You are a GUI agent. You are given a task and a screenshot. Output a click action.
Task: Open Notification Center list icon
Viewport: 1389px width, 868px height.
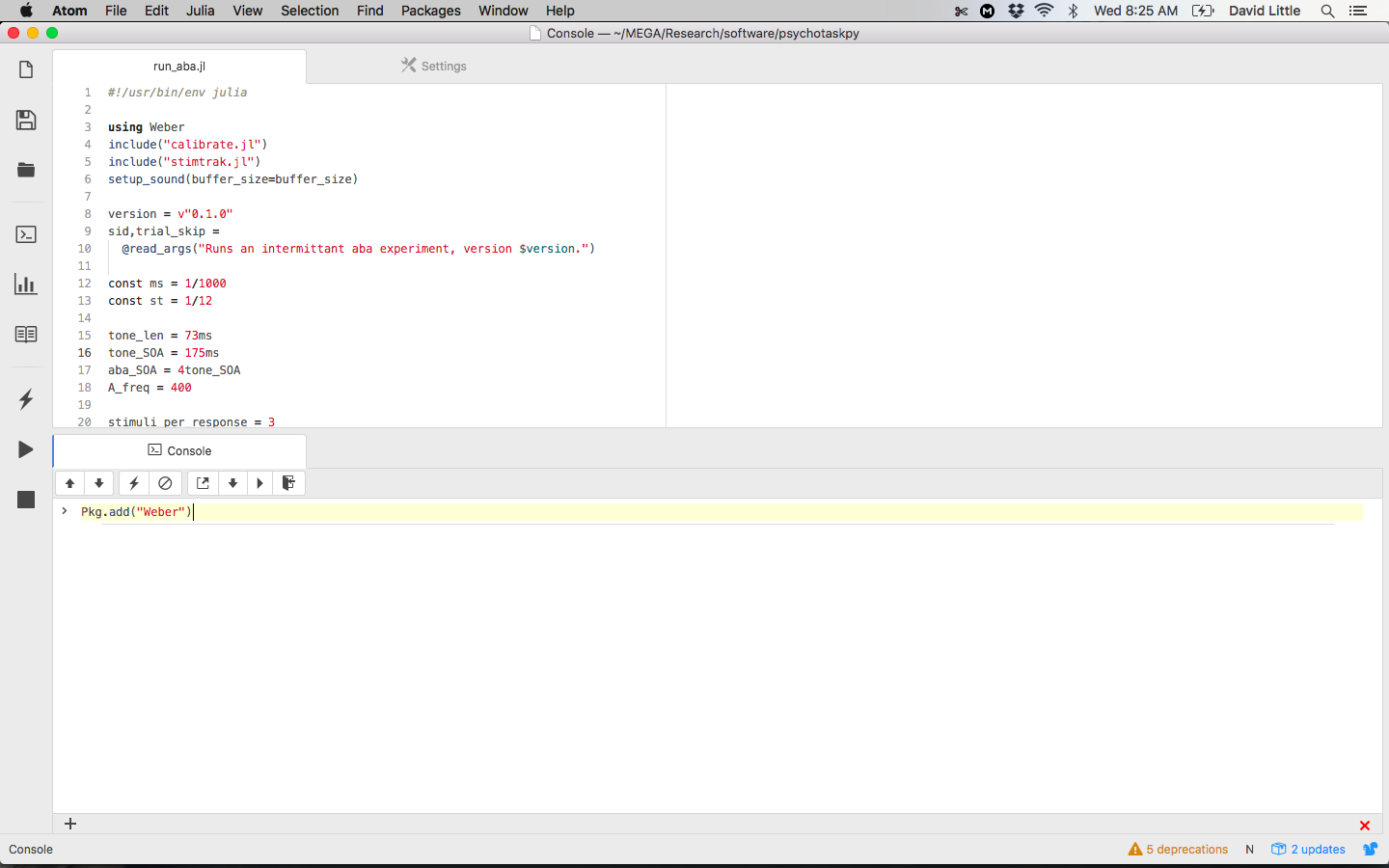tap(1358, 11)
